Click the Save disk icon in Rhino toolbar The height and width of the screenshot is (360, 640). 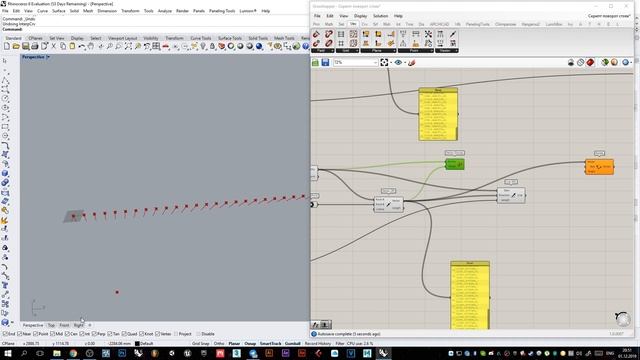(26, 47)
